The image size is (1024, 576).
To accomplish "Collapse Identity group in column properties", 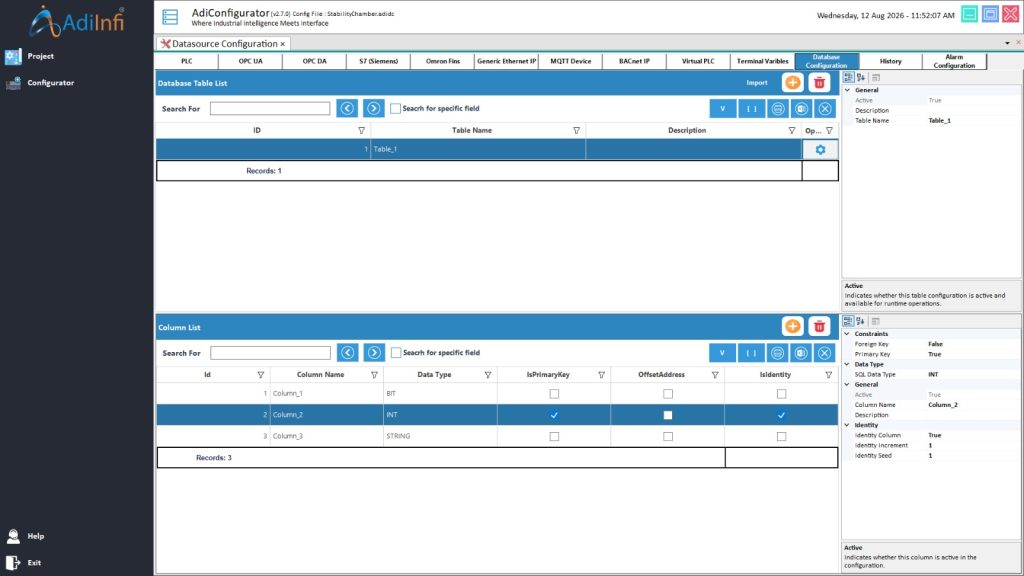I will click(x=848, y=425).
